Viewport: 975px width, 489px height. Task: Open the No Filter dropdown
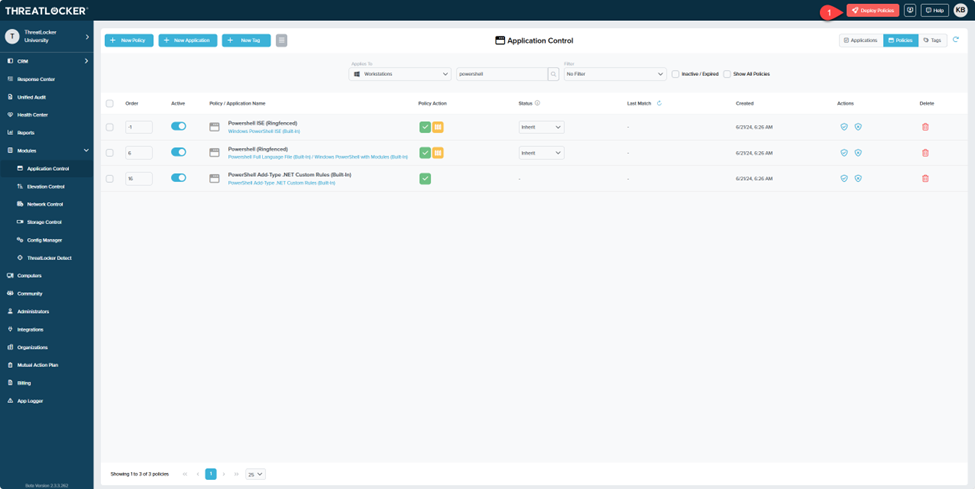pos(615,74)
